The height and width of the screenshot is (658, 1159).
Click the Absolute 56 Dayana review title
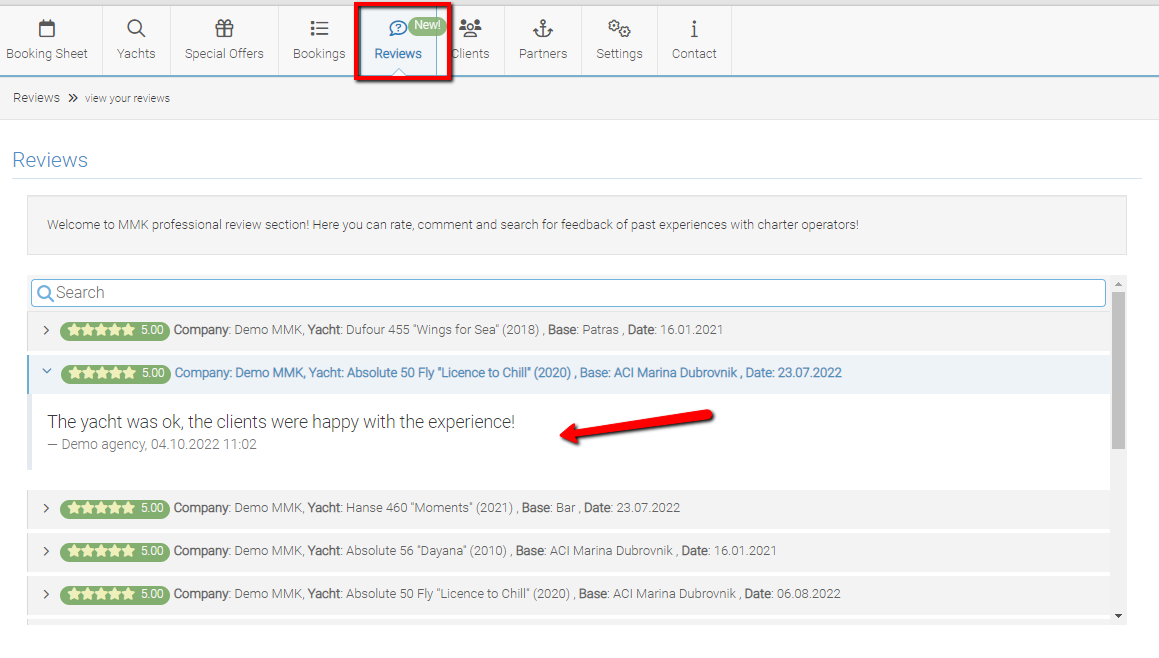tap(475, 551)
